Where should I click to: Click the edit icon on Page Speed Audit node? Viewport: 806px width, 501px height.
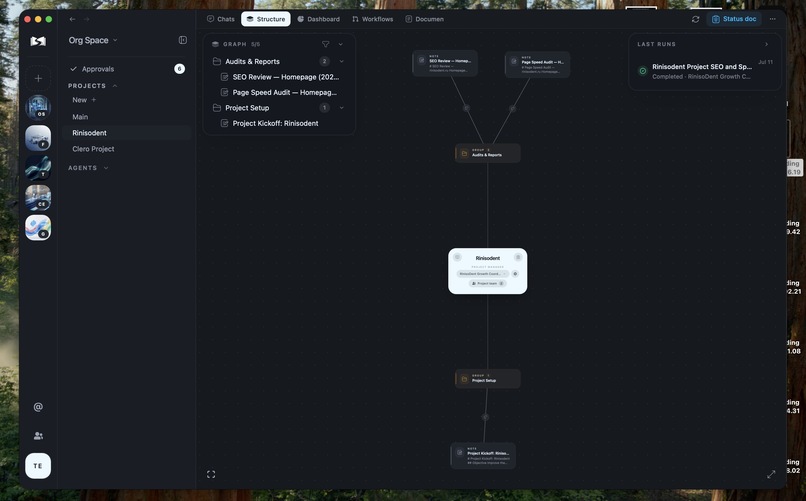click(514, 62)
